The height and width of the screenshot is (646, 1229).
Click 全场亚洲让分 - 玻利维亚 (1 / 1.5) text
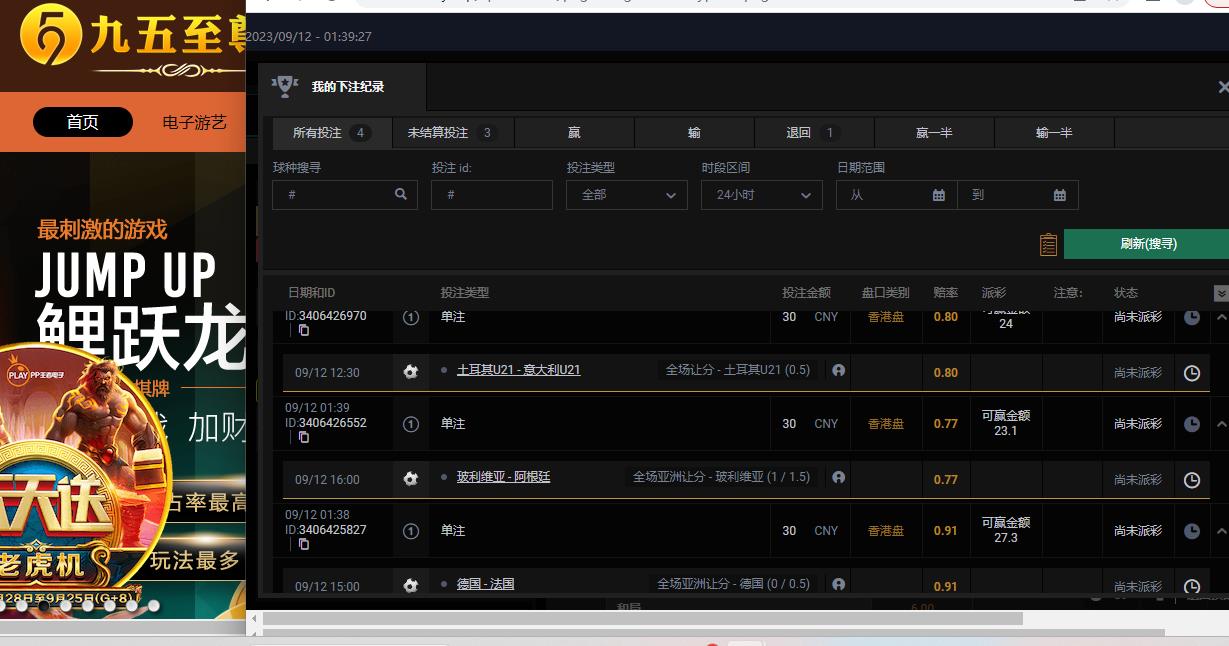pyautogui.click(x=721, y=477)
